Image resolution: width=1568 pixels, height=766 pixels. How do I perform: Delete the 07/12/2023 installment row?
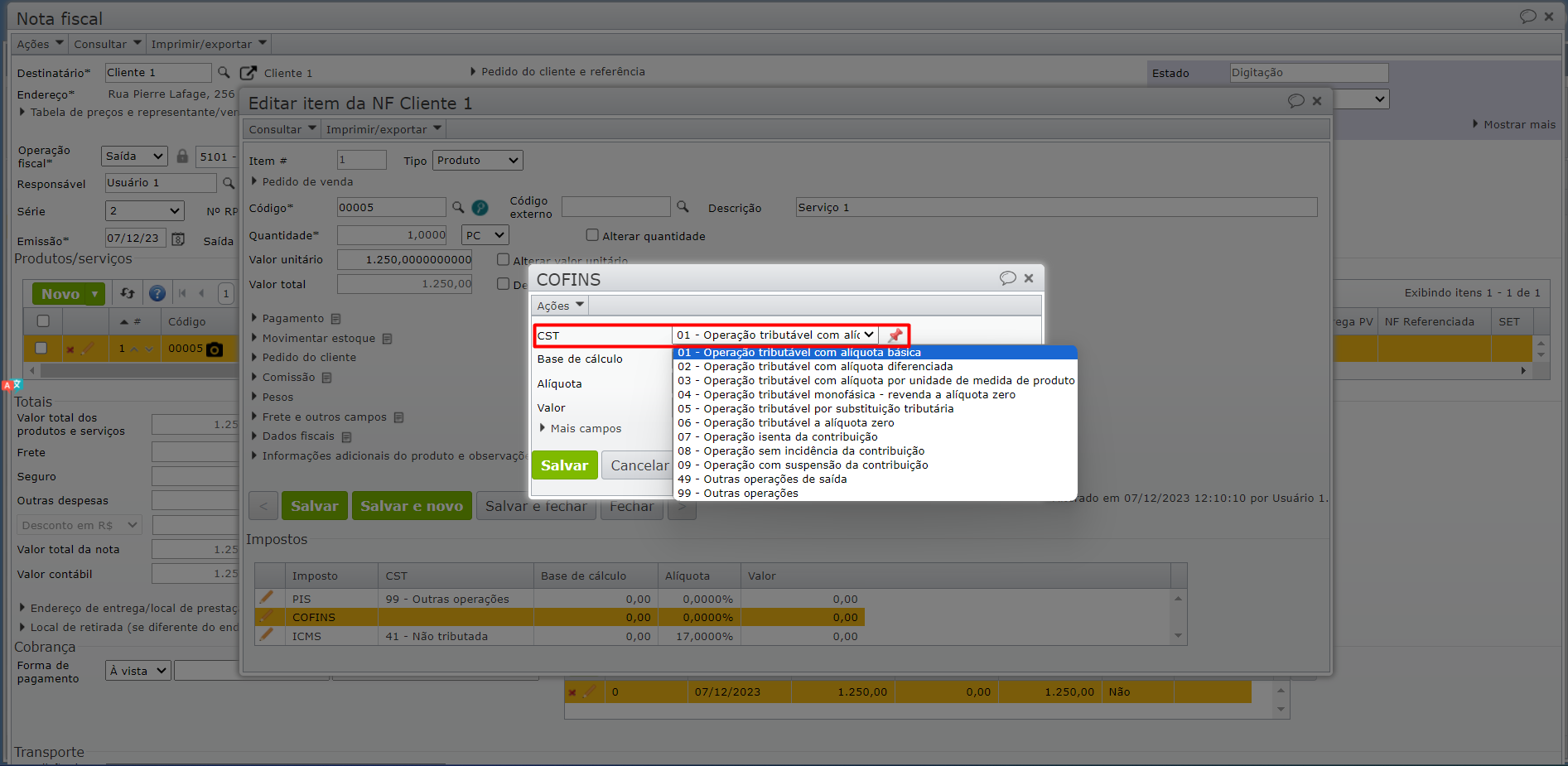point(572,693)
